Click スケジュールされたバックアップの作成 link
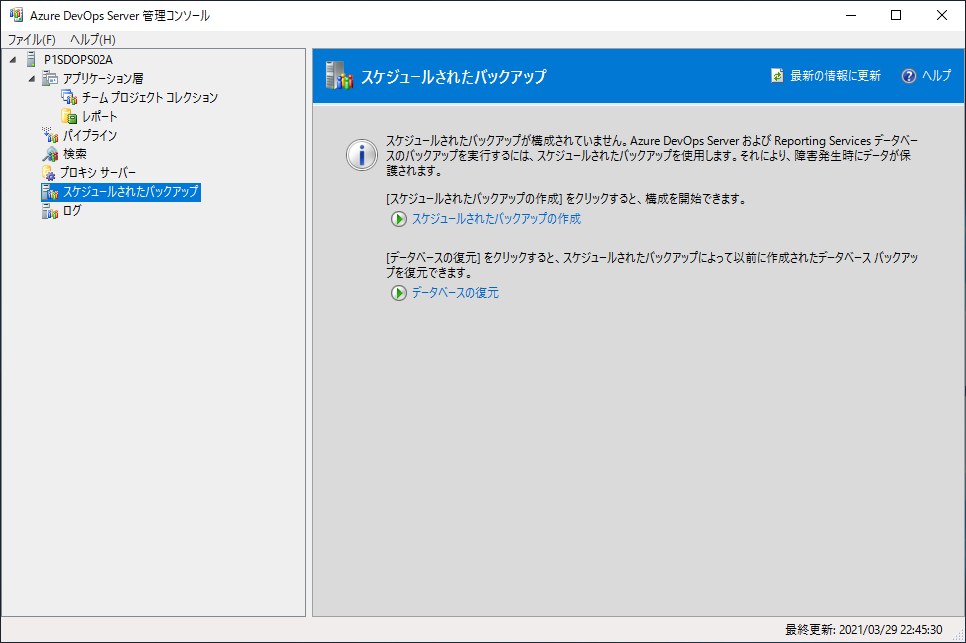The height and width of the screenshot is (643, 966). (x=496, y=219)
